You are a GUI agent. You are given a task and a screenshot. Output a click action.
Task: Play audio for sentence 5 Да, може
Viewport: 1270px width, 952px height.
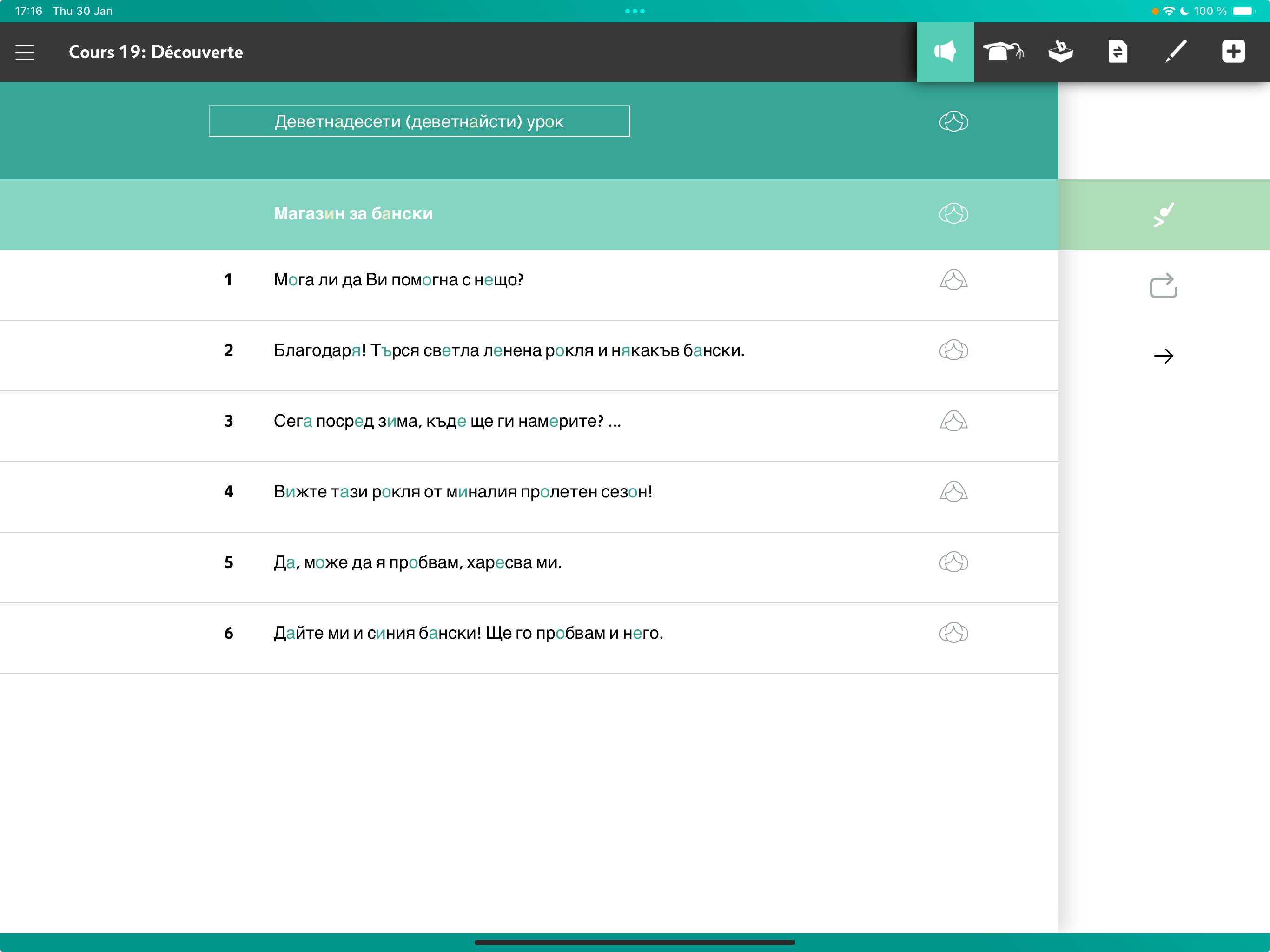(x=953, y=562)
